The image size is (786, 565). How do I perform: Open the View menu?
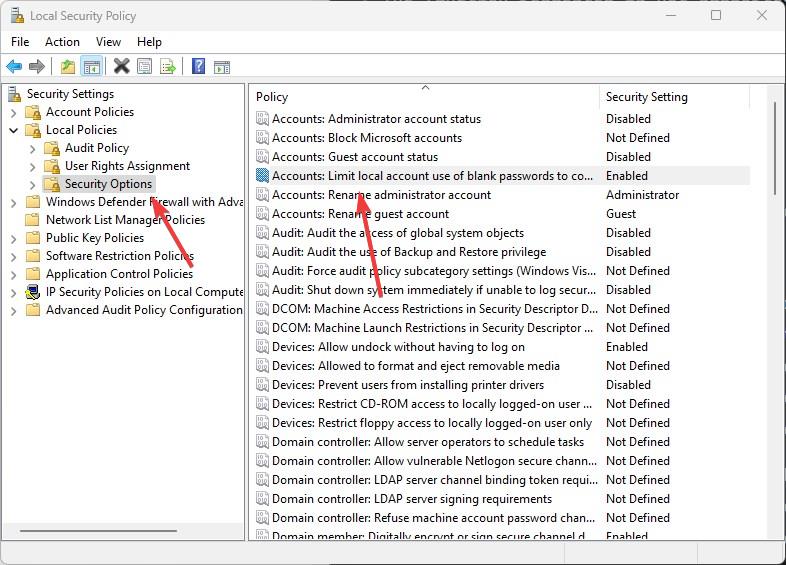click(x=108, y=42)
